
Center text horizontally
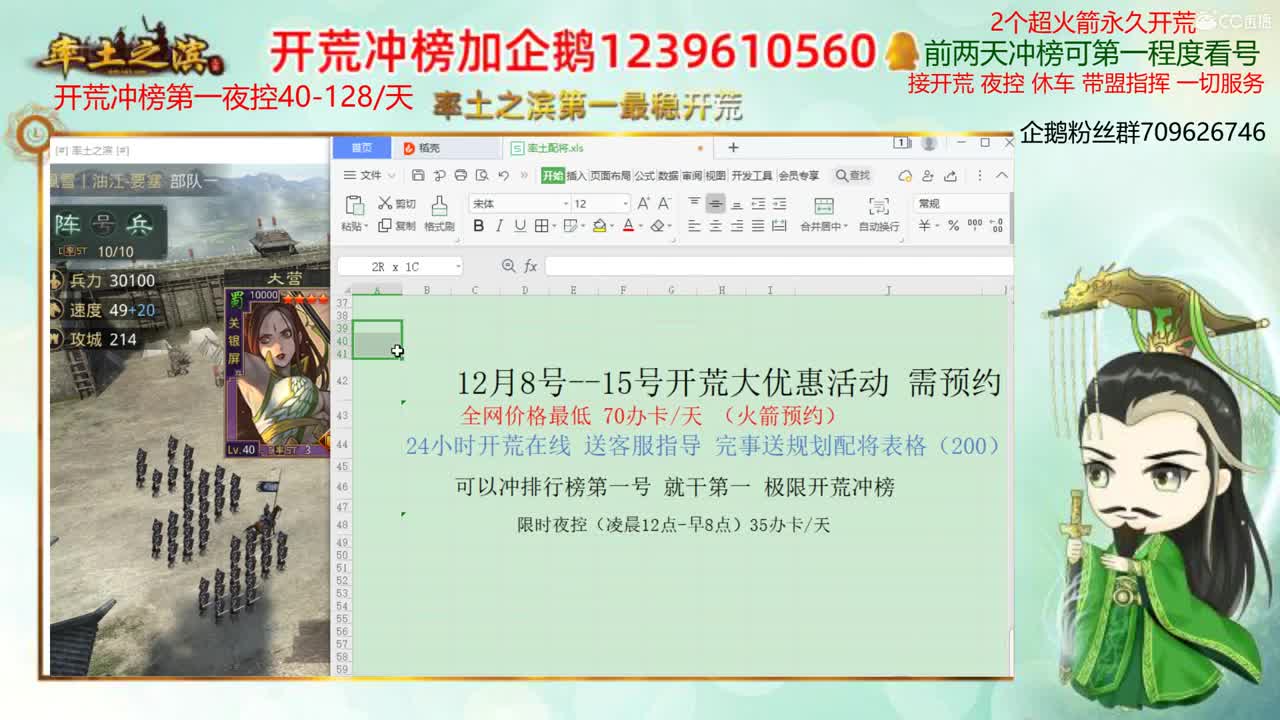click(715, 226)
